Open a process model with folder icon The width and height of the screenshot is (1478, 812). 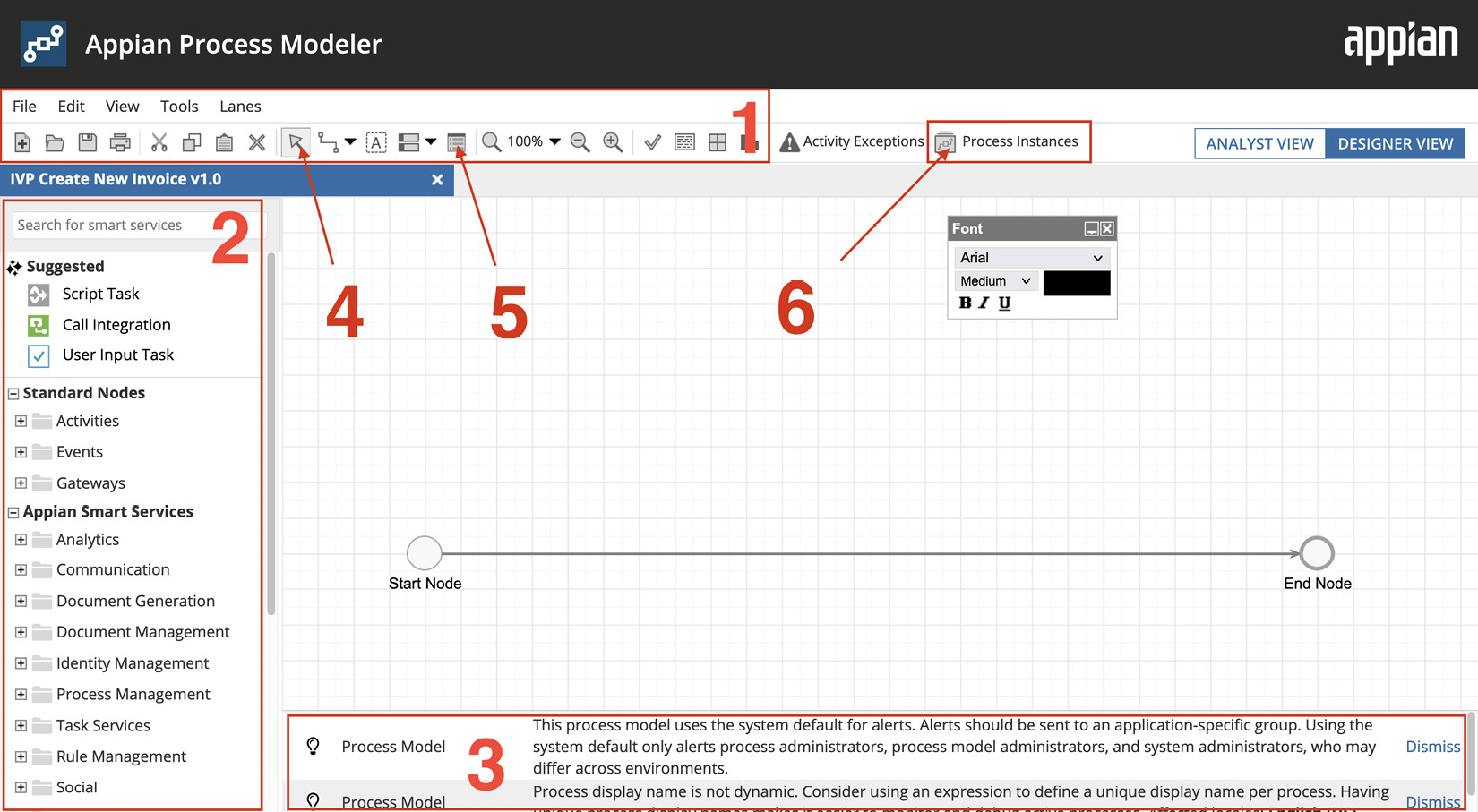coord(55,142)
